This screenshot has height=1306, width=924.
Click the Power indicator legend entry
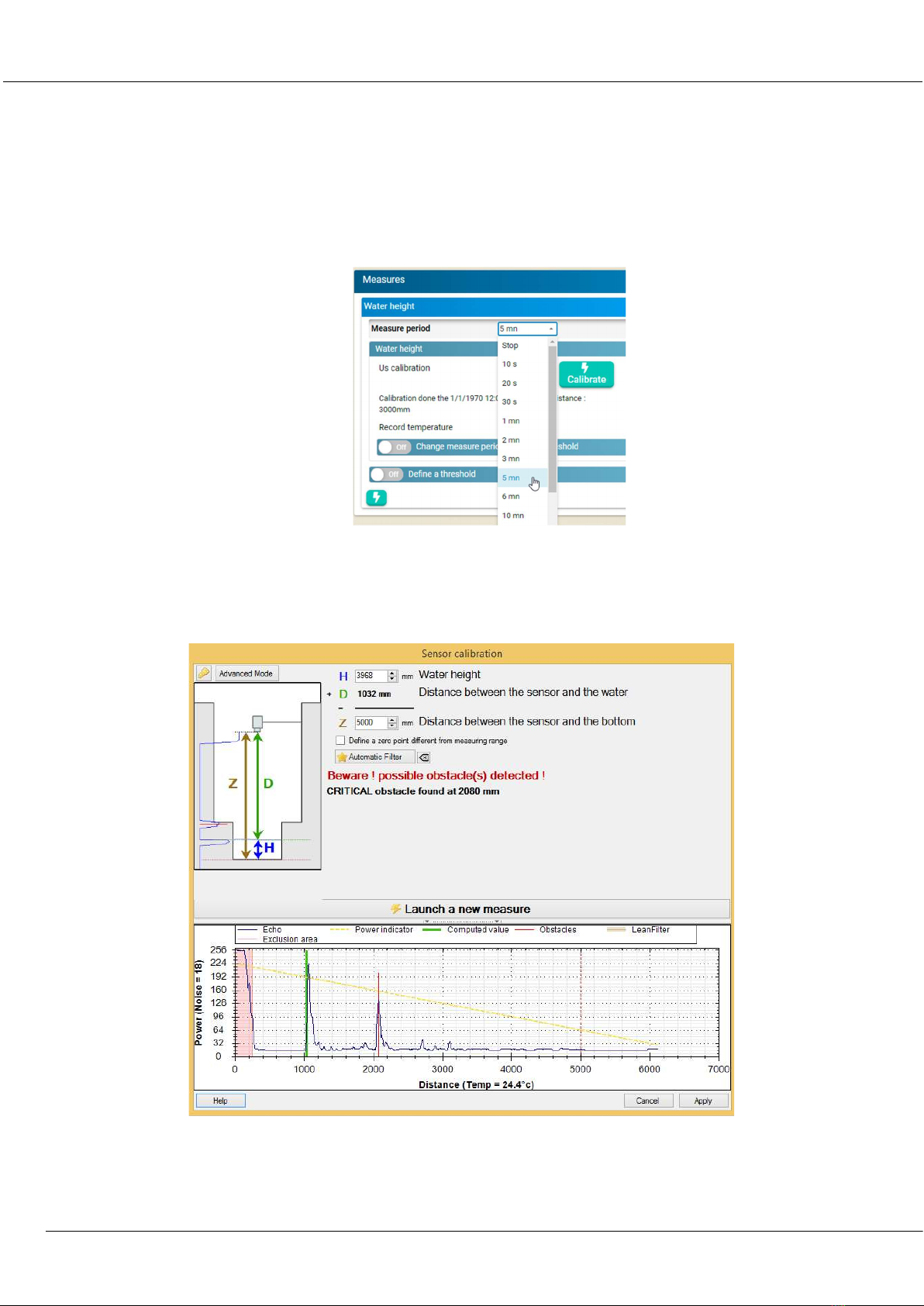372,929
